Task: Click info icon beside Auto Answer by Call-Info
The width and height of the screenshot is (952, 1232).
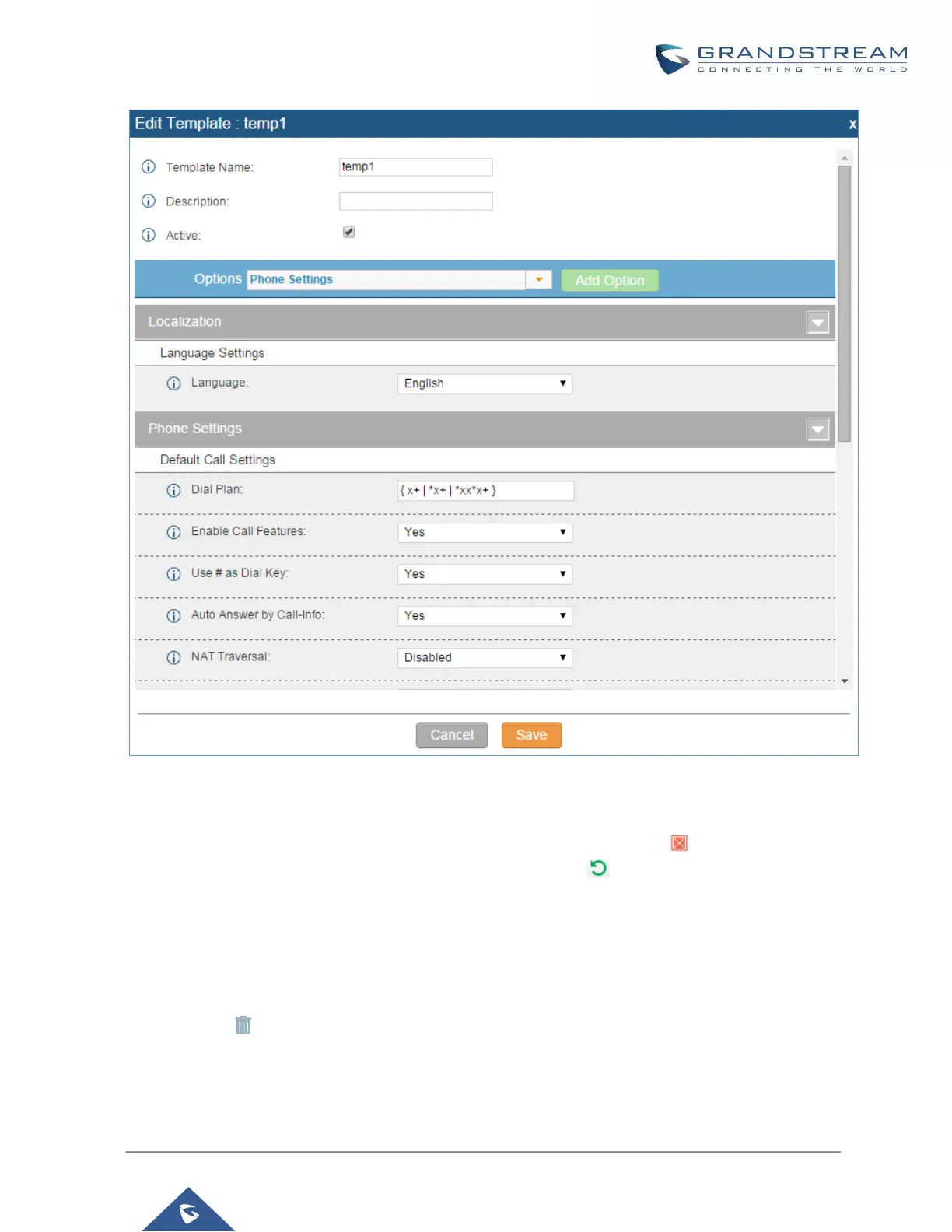Action: click(x=173, y=616)
